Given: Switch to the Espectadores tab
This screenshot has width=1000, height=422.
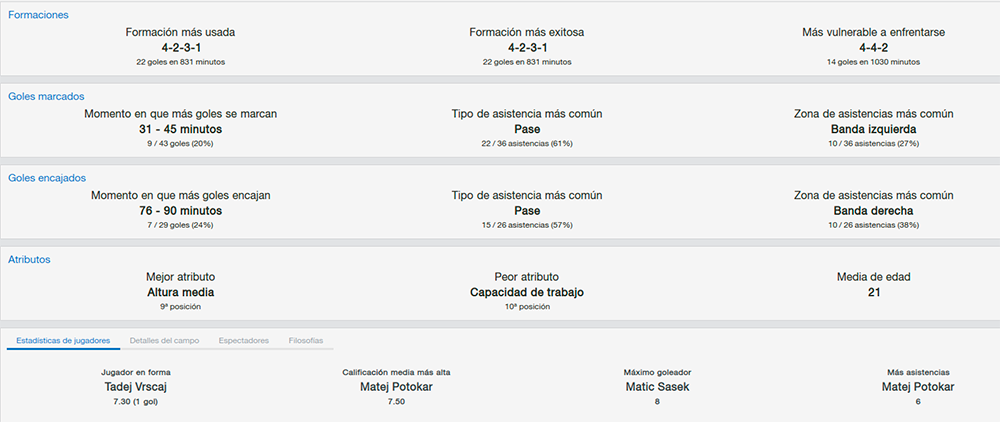Looking at the screenshot, I should 244,341.
